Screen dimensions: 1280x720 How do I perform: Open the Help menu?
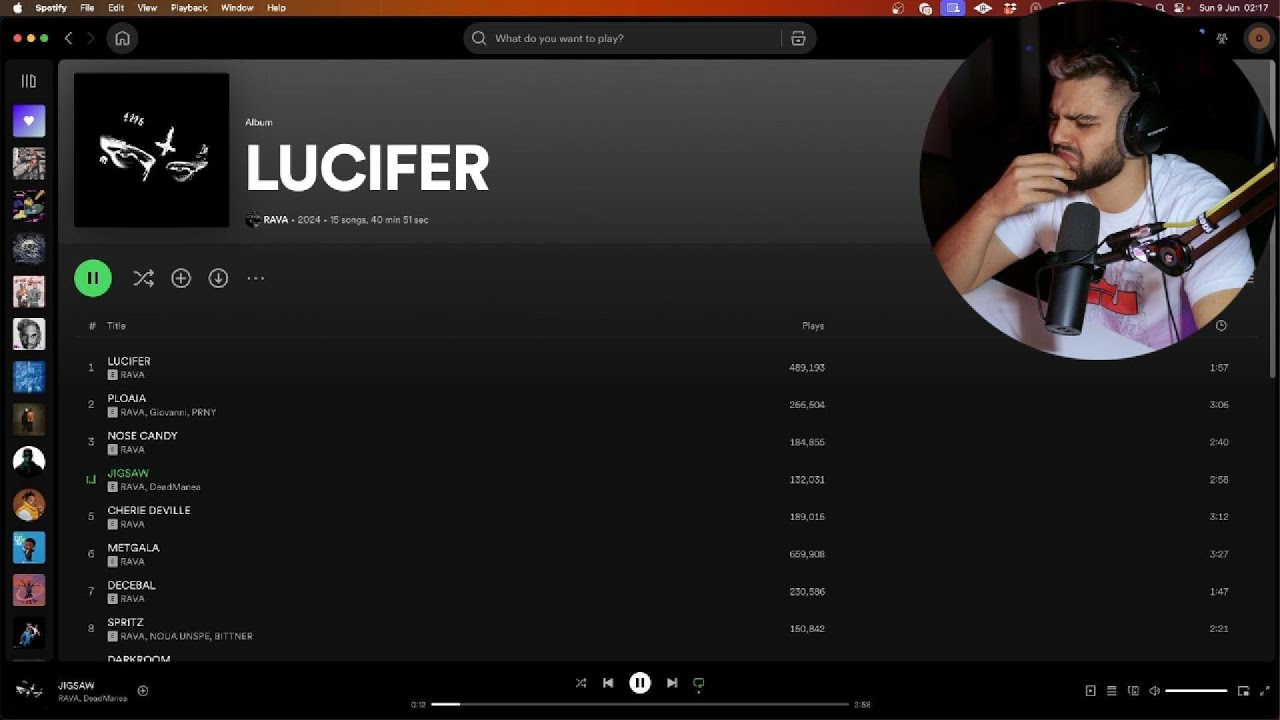tap(276, 8)
